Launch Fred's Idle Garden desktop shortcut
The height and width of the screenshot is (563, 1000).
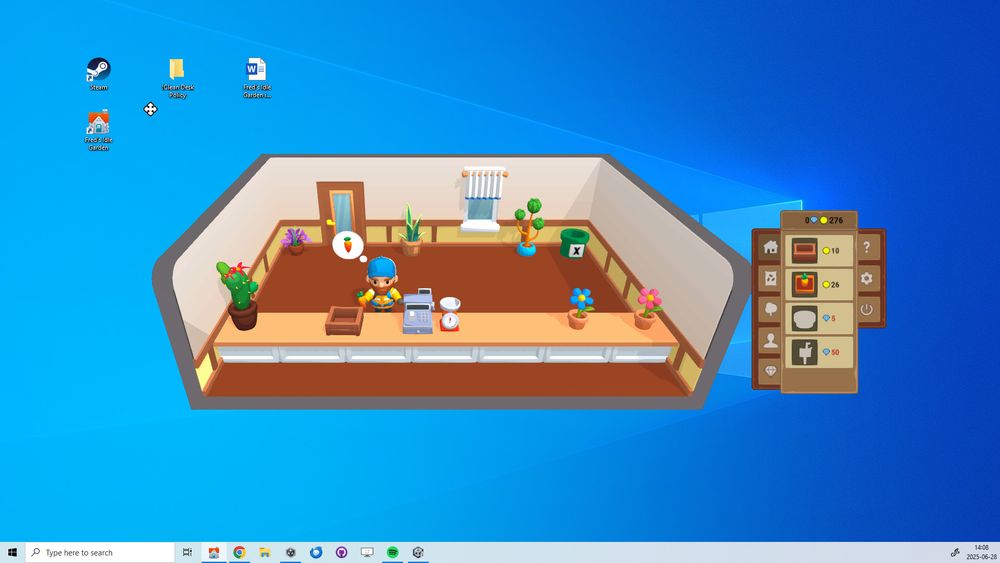(98, 131)
